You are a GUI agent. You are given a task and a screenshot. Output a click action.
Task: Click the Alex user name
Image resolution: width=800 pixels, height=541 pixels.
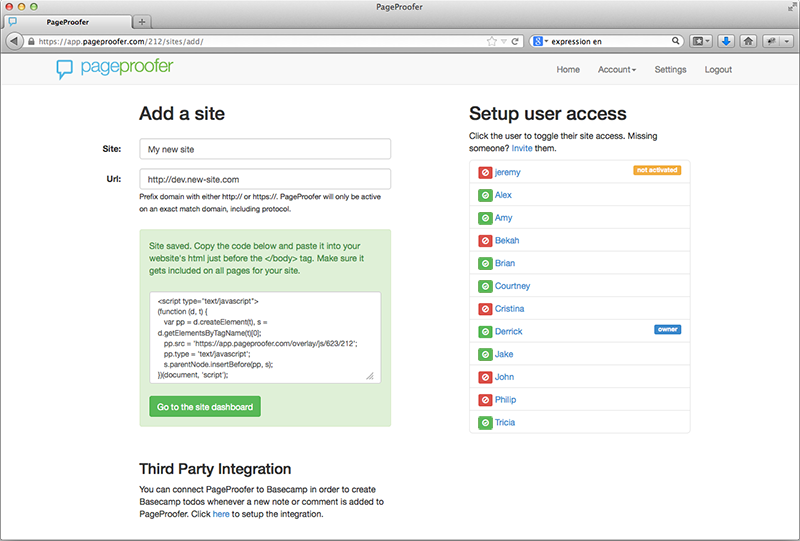(x=503, y=195)
